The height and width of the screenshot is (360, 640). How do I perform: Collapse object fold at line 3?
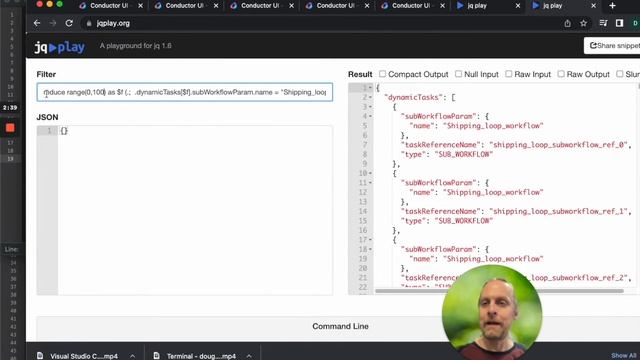[370, 107]
